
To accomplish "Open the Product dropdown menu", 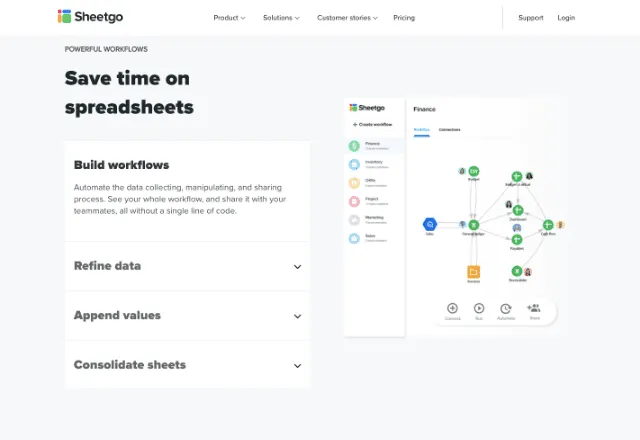I will tap(229, 18).
